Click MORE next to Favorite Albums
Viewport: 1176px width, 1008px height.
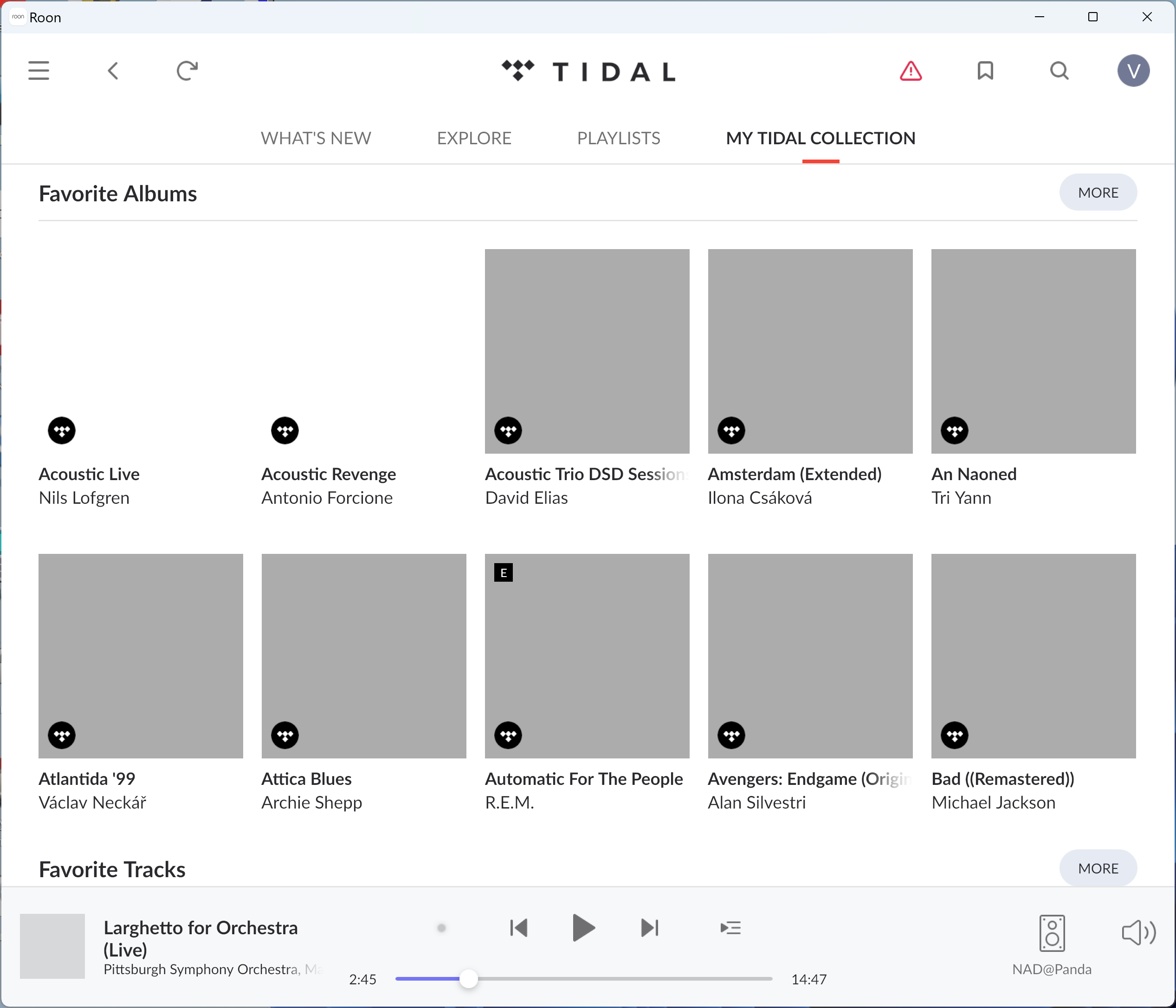[x=1098, y=193]
